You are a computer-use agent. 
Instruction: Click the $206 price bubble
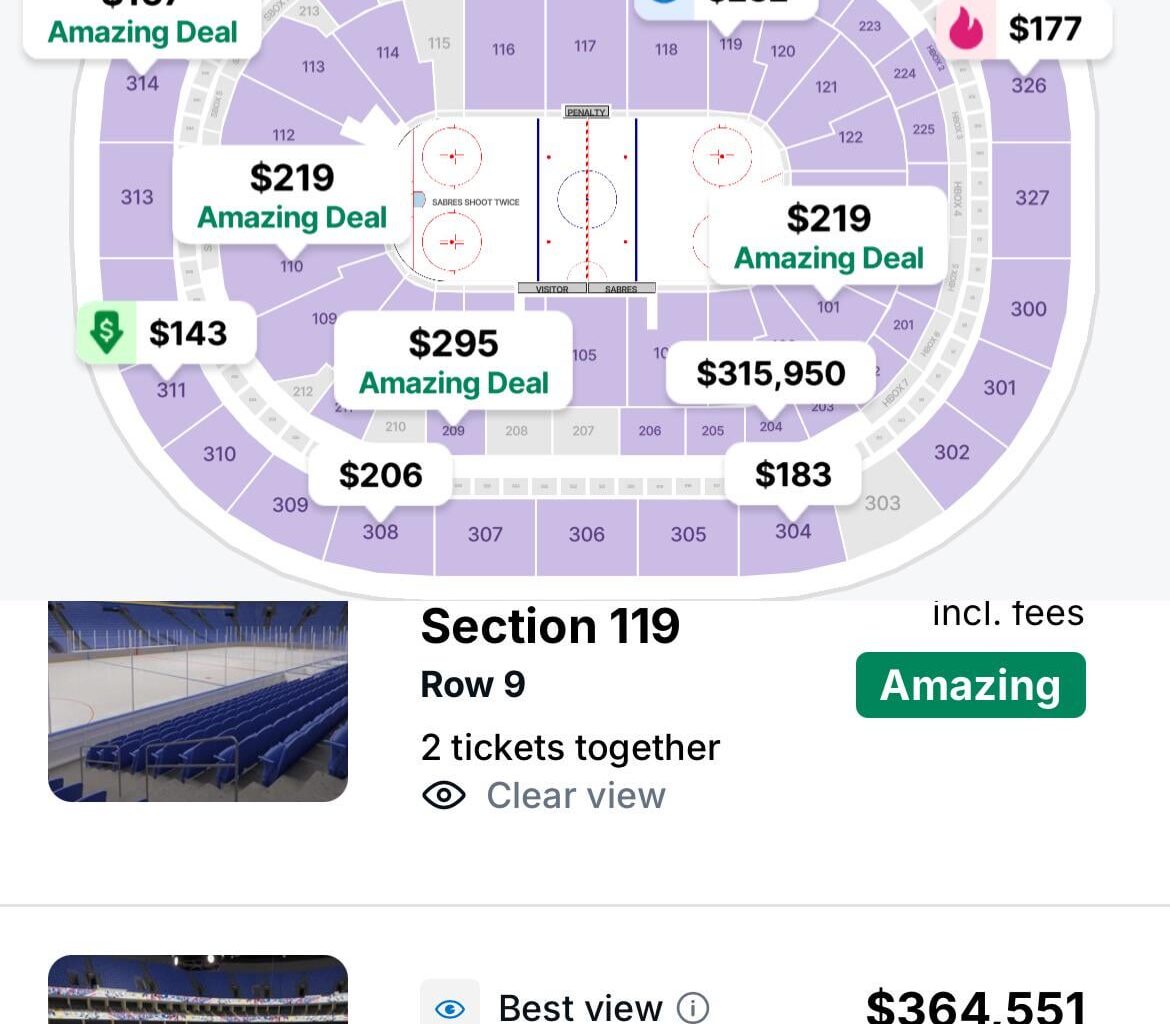click(381, 474)
